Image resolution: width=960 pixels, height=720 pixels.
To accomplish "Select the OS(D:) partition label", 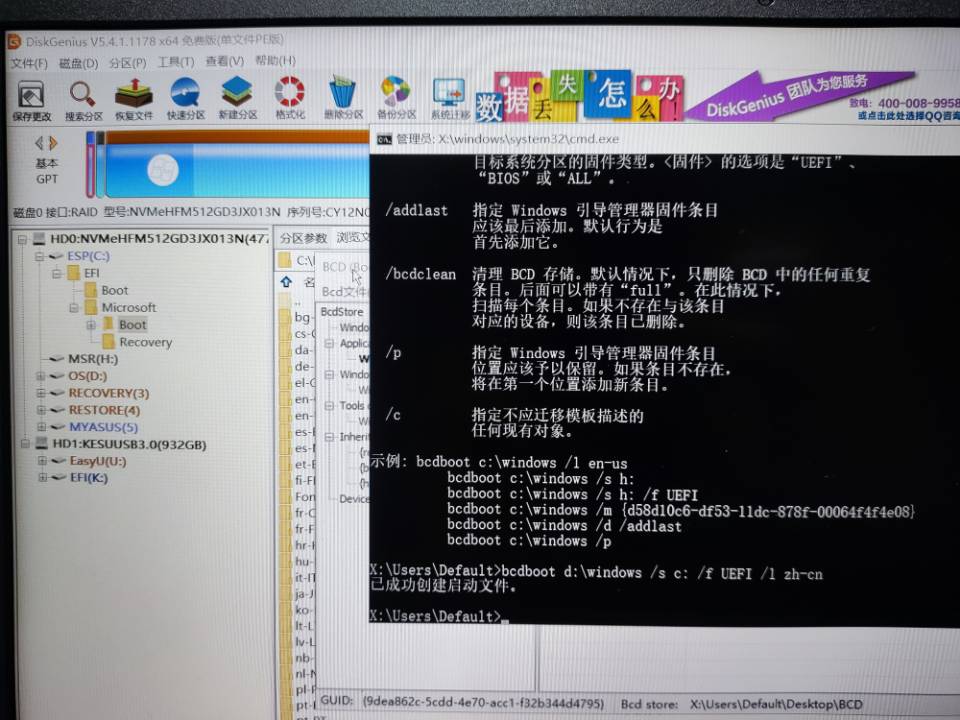I will [88, 376].
